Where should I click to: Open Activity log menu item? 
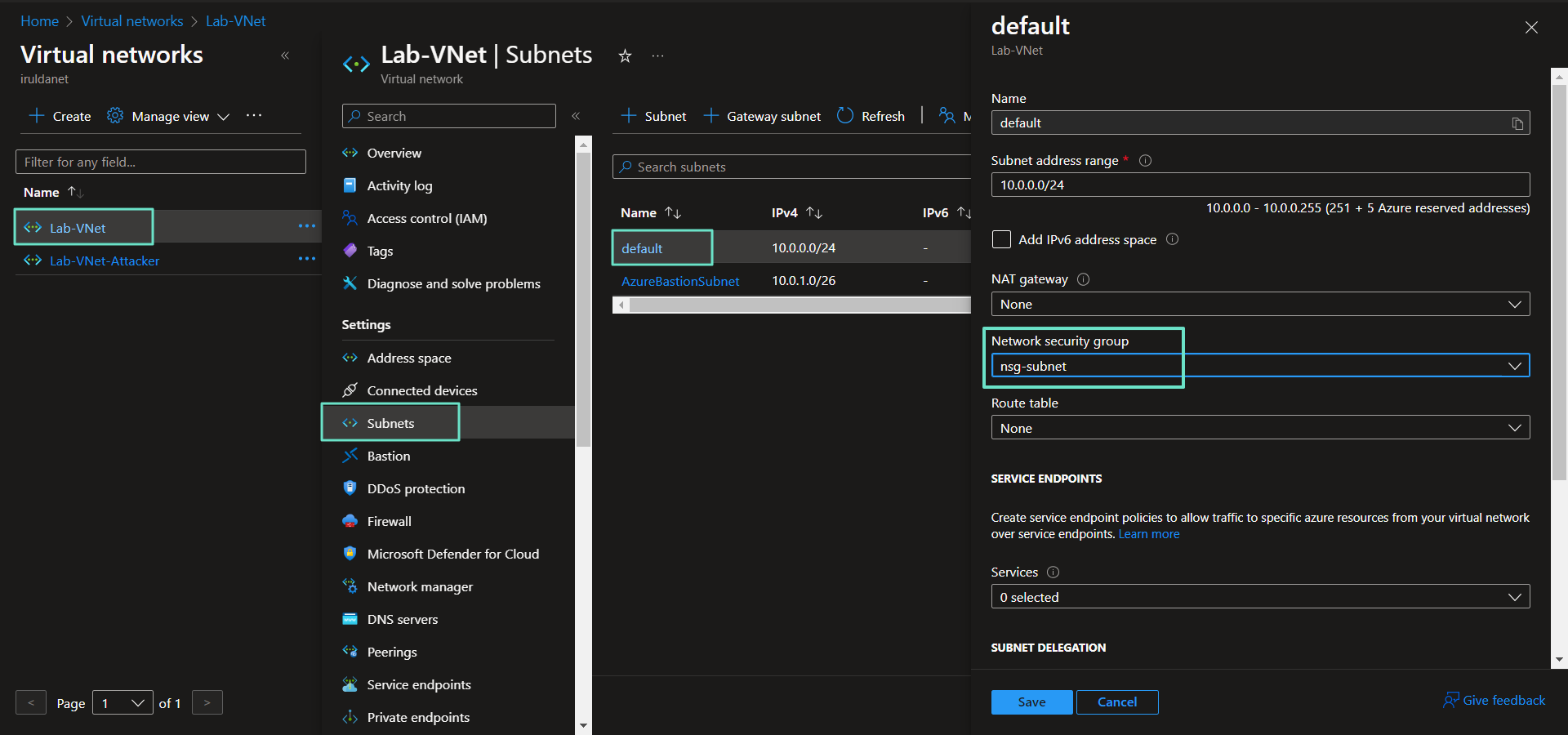(399, 185)
